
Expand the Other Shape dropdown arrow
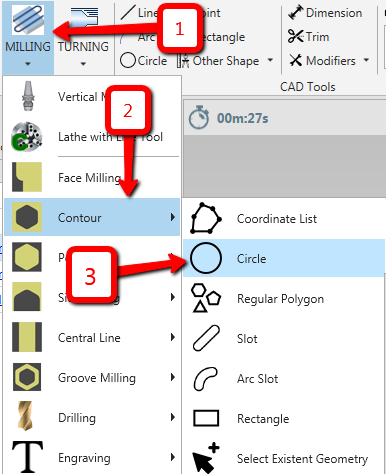tap(270, 60)
